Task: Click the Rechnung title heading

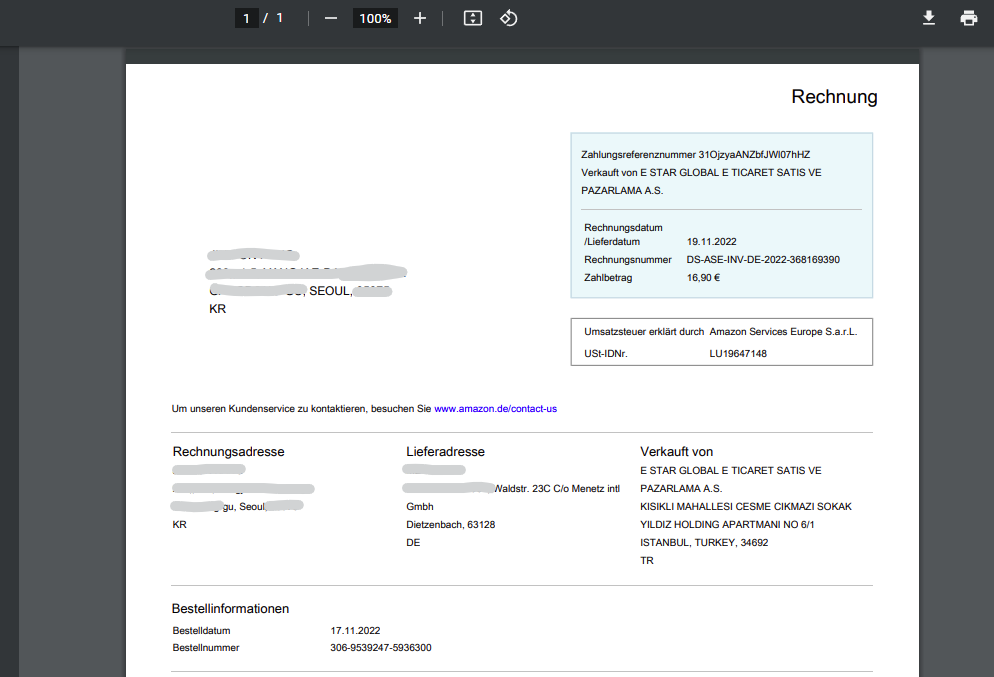Action: coord(834,97)
